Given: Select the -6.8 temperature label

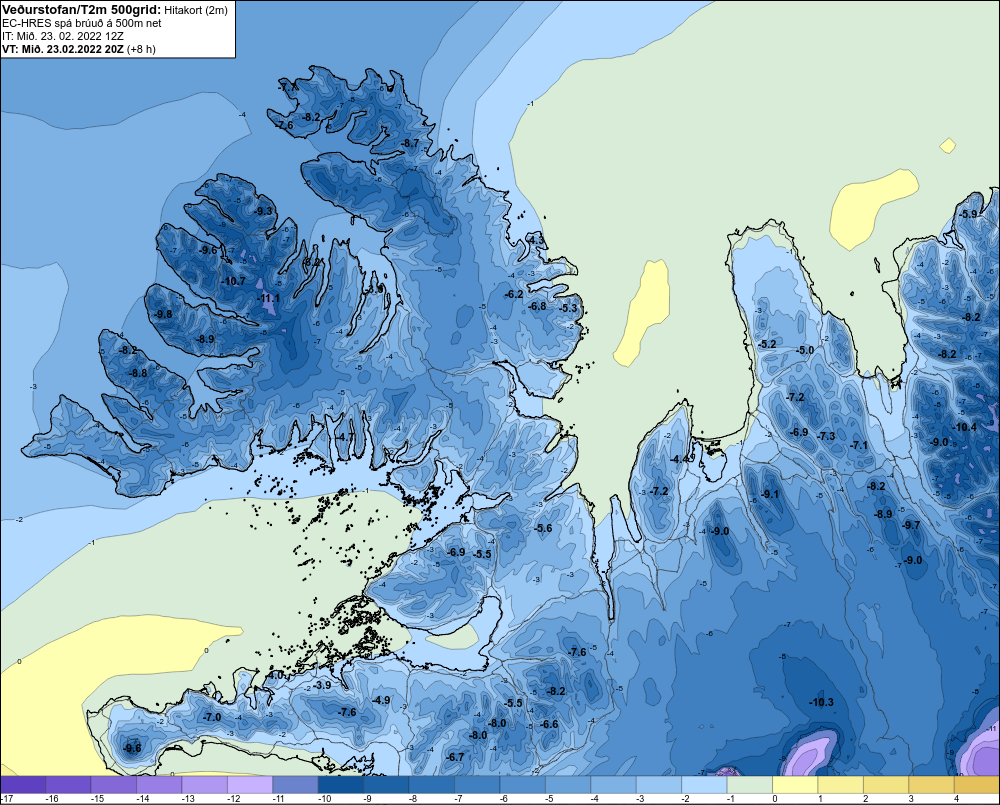Looking at the screenshot, I should pyautogui.click(x=538, y=306).
